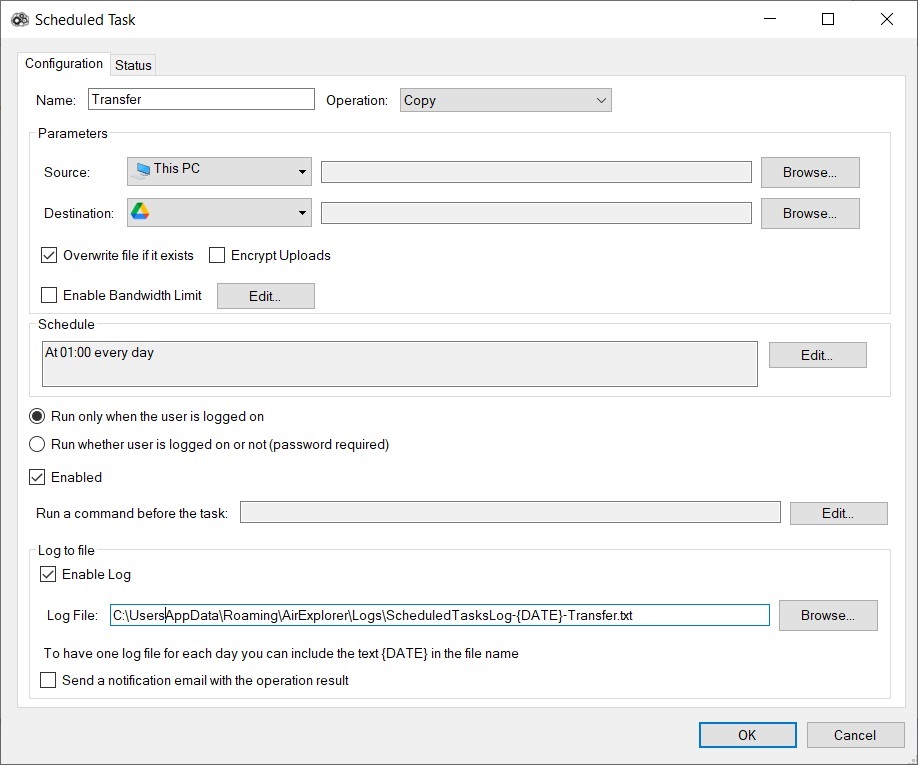Select the This PC icon in Source selector
This screenshot has width=918, height=765.
141,170
